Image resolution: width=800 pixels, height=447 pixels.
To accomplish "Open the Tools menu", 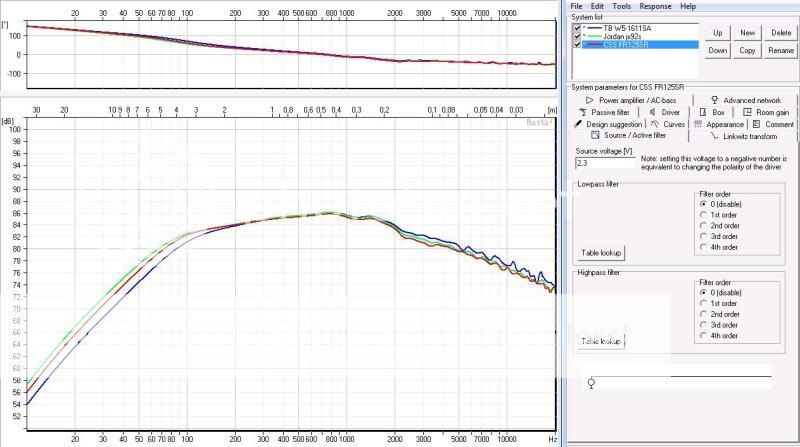I will point(624,6).
